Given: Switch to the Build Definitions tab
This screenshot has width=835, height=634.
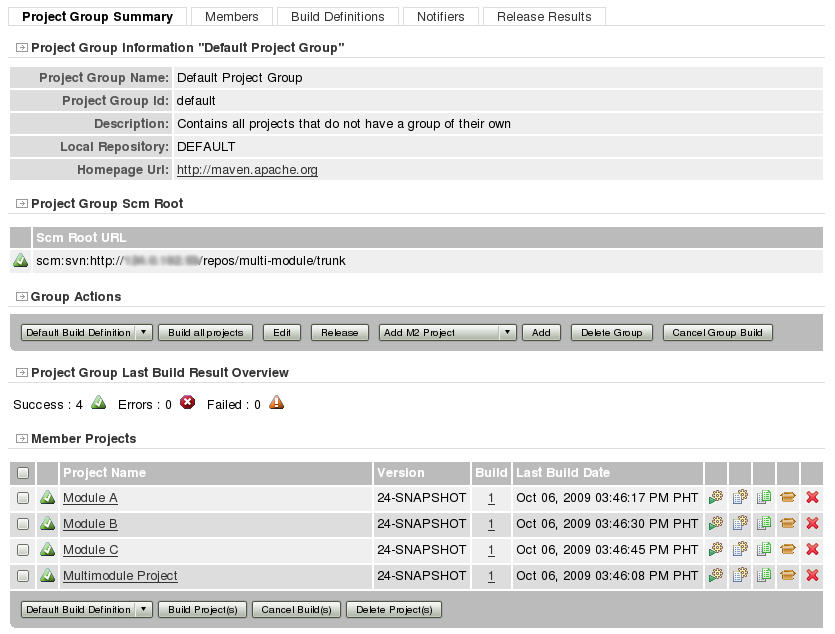Looking at the screenshot, I should pyautogui.click(x=337, y=16).
